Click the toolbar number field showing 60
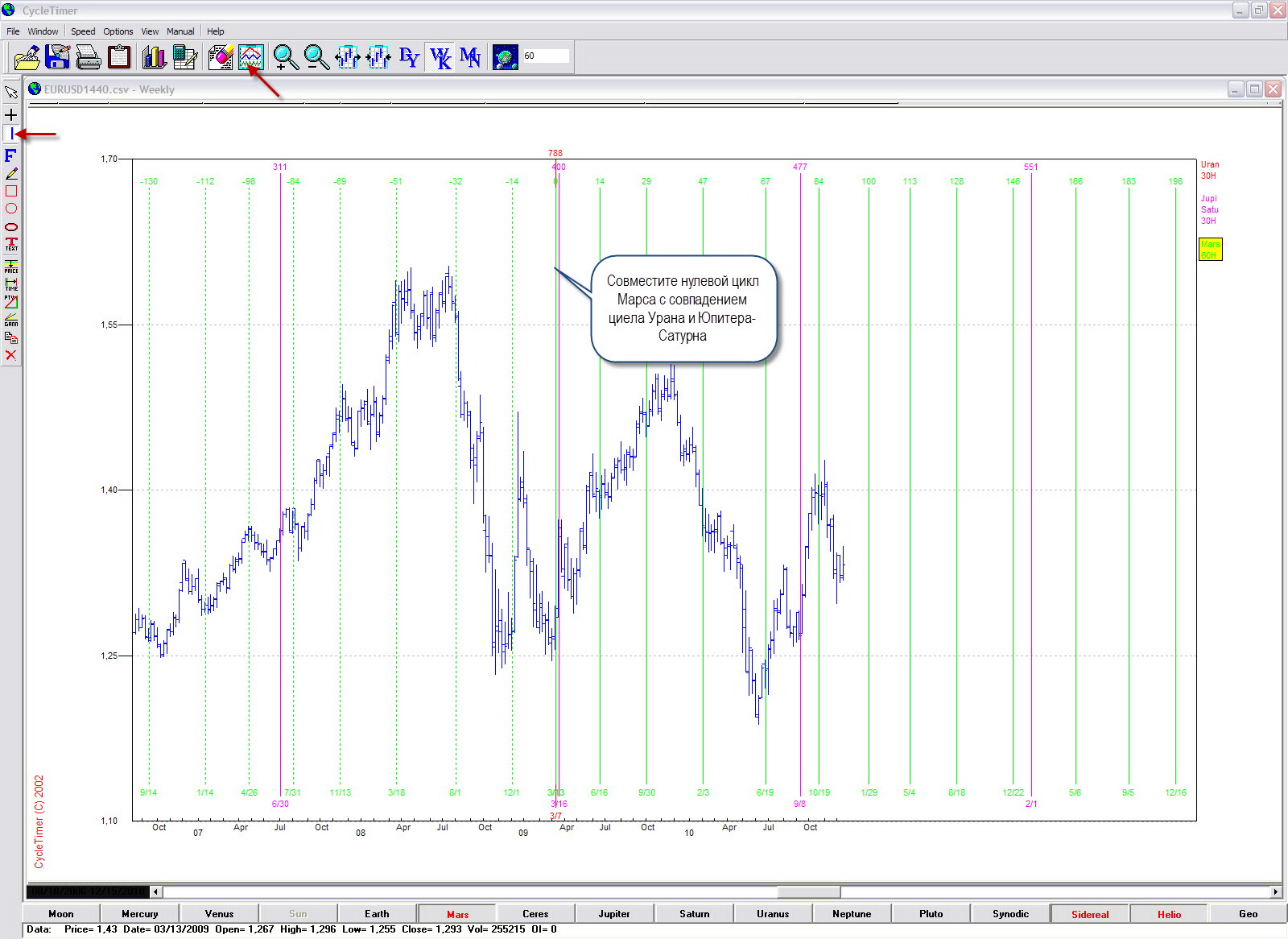This screenshot has height=939, width=1288. coord(546,56)
